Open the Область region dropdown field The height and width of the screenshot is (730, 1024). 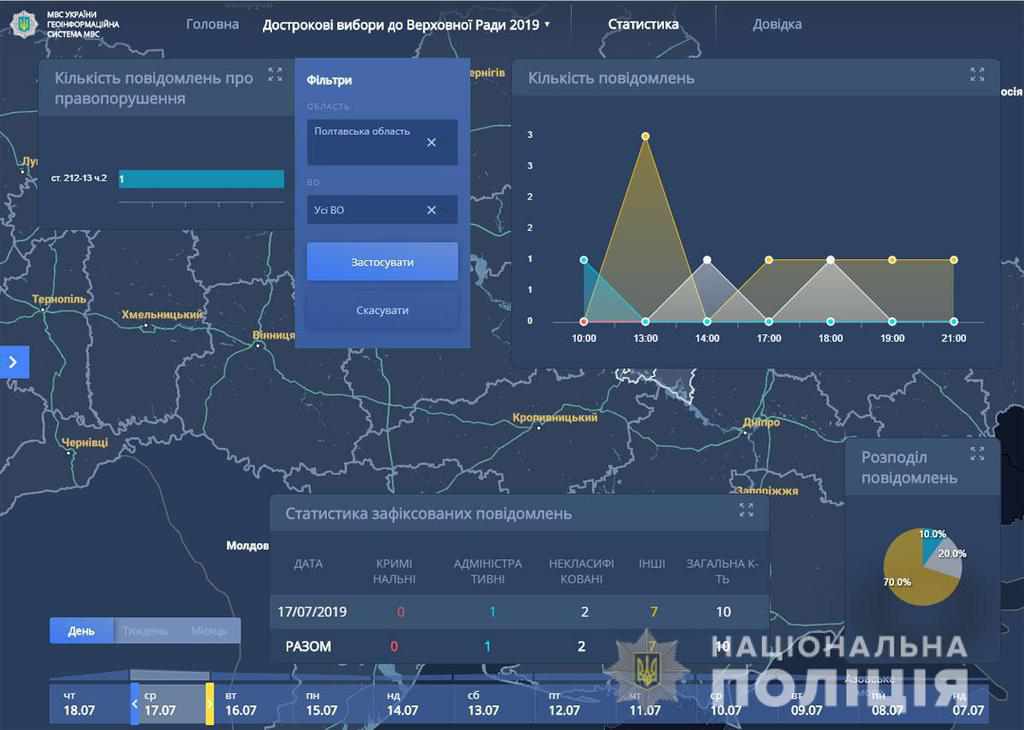(x=370, y=142)
